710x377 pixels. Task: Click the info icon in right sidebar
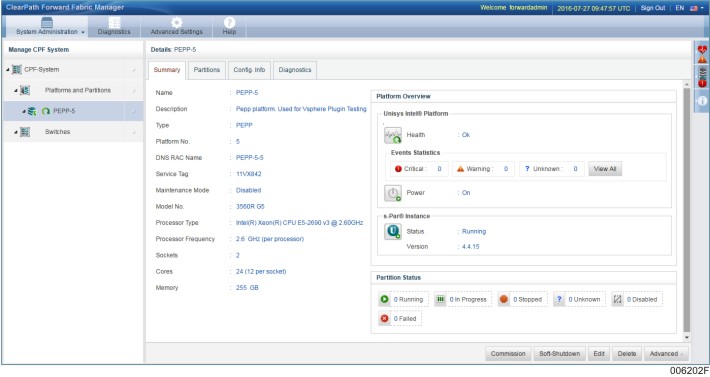(x=702, y=101)
